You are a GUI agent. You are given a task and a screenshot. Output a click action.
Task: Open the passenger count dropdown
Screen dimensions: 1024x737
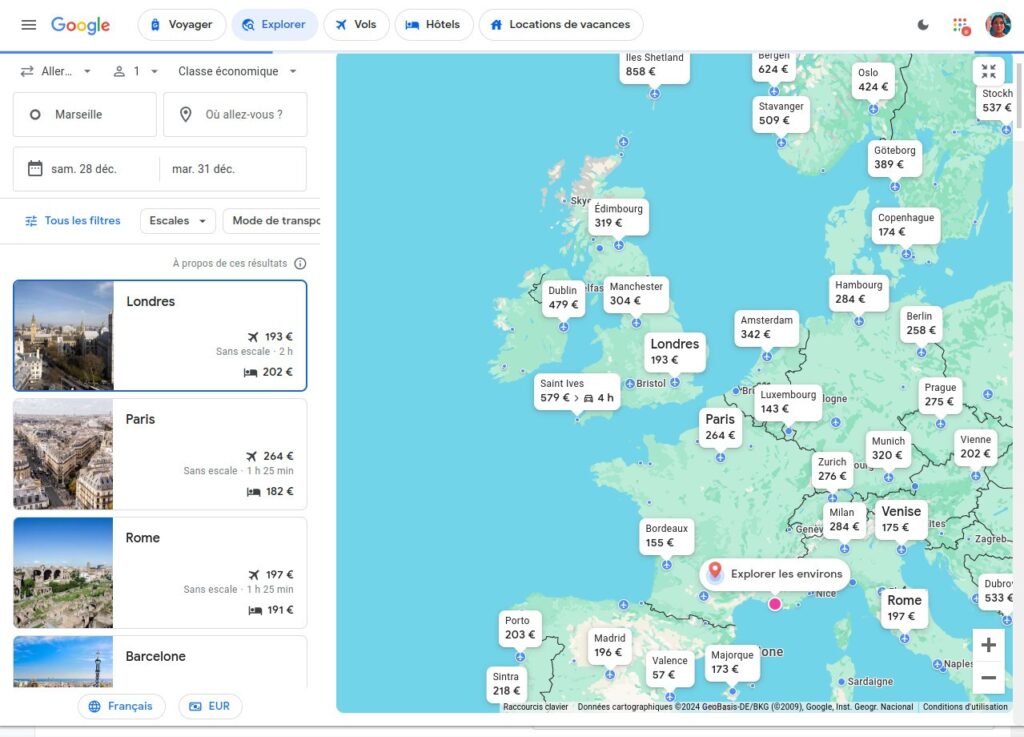136,71
